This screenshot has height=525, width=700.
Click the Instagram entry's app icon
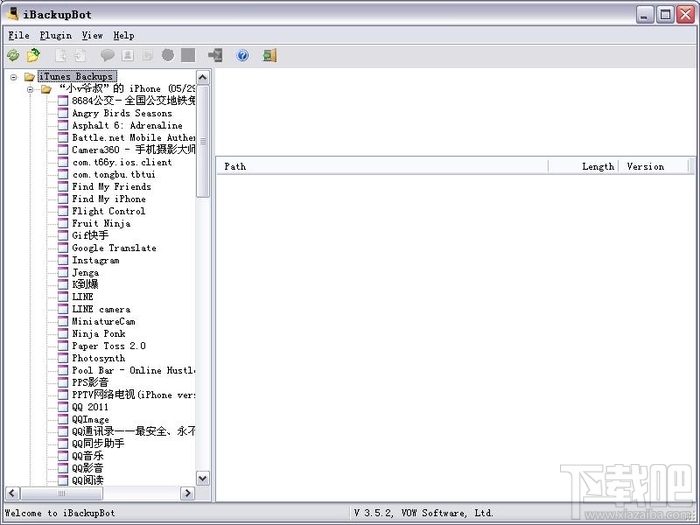click(63, 260)
